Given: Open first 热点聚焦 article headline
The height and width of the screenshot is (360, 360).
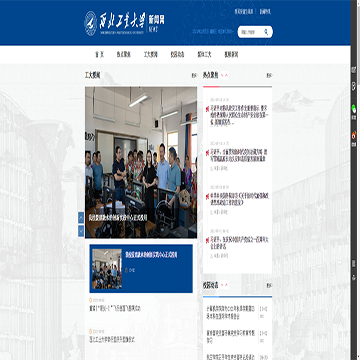Looking at the screenshot, I should tap(238, 115).
